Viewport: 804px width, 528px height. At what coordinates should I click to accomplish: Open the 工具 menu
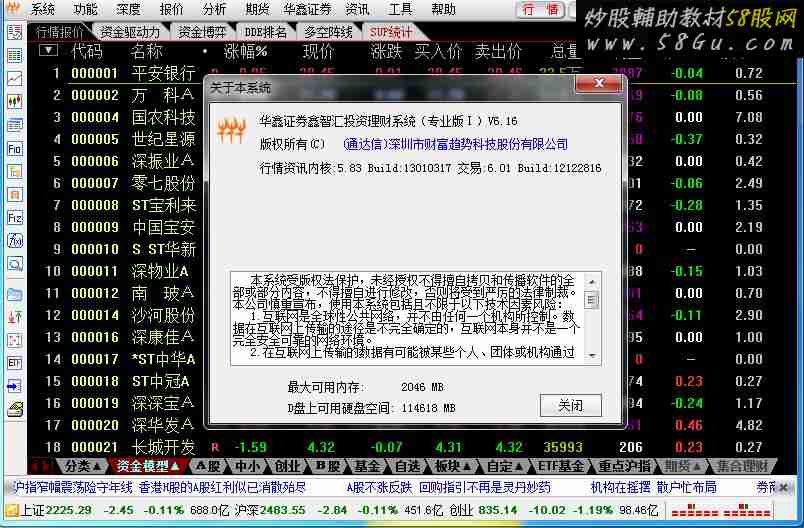coord(400,9)
